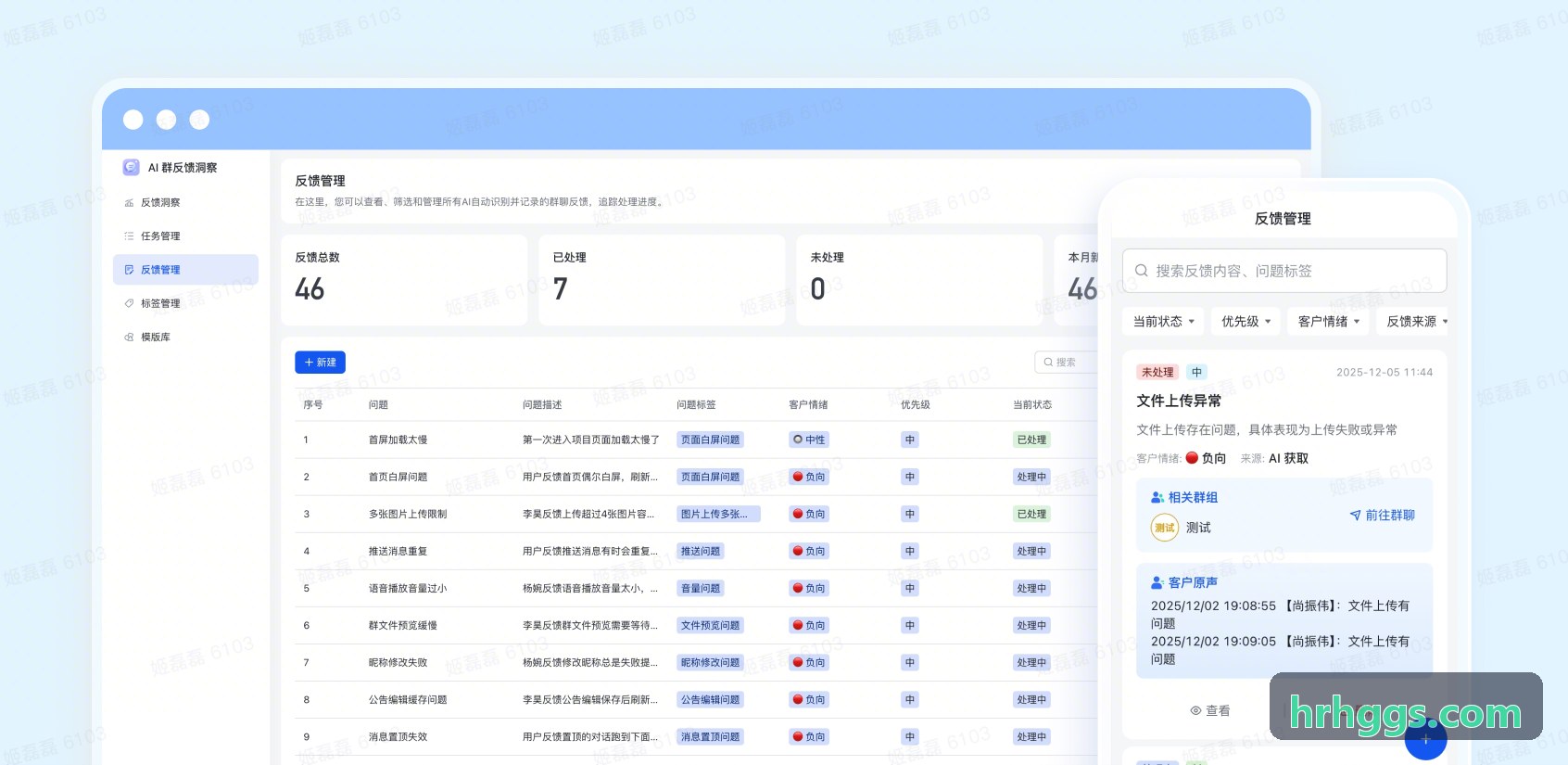
Task: Select the 推送消息重复 issue cell
Action: [398, 551]
